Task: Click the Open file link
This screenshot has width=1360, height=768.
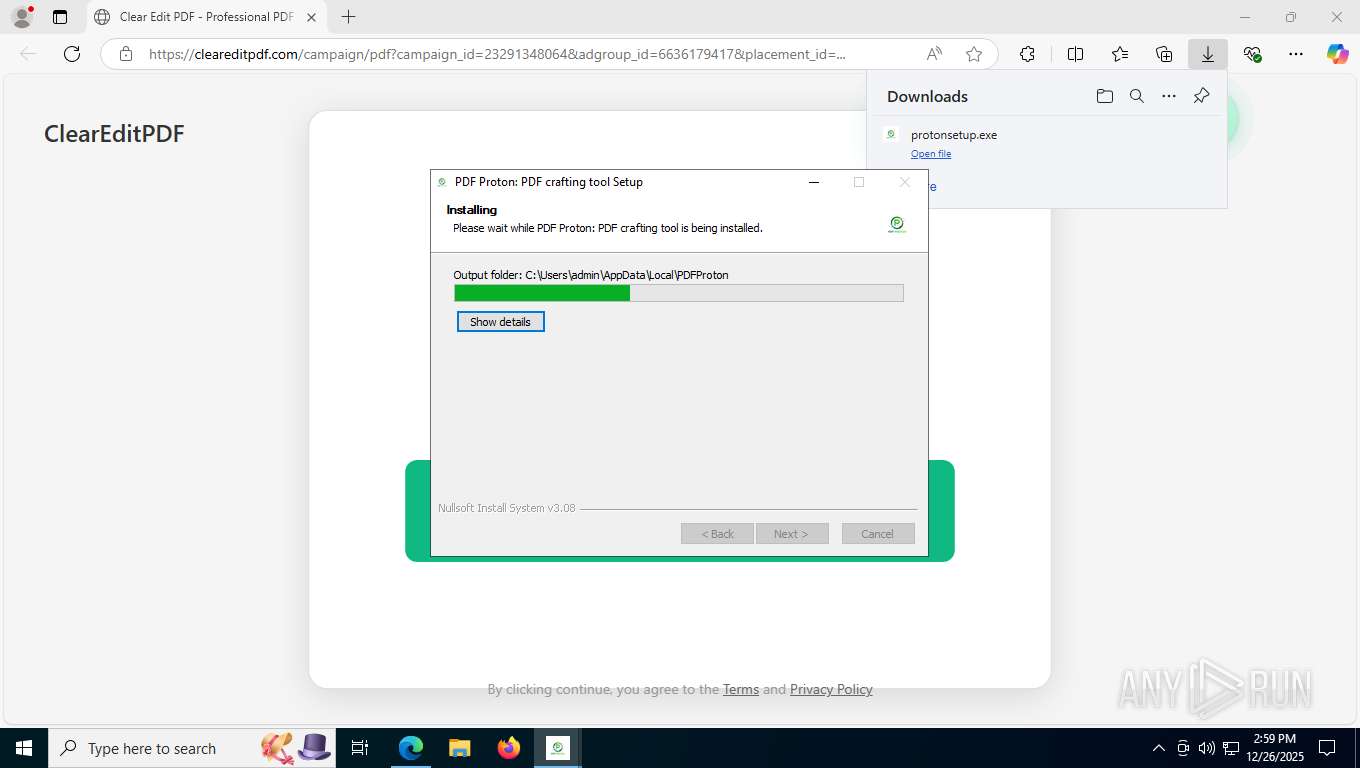Action: point(931,154)
